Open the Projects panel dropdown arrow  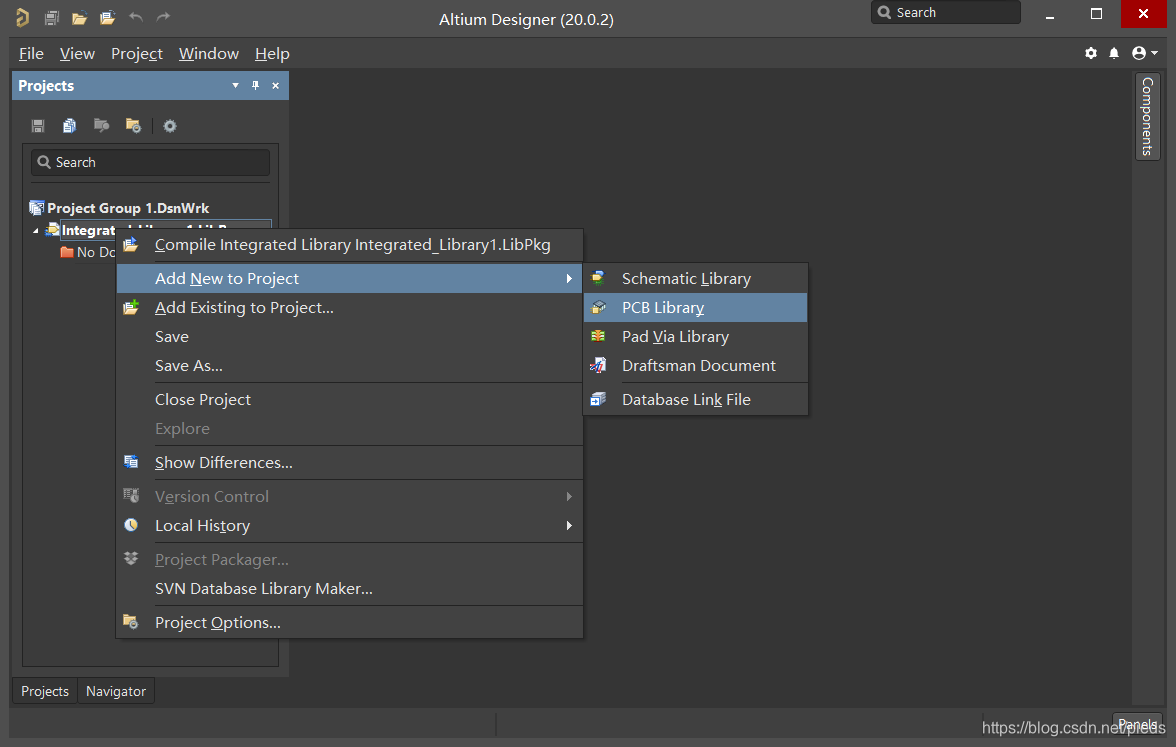pos(236,86)
